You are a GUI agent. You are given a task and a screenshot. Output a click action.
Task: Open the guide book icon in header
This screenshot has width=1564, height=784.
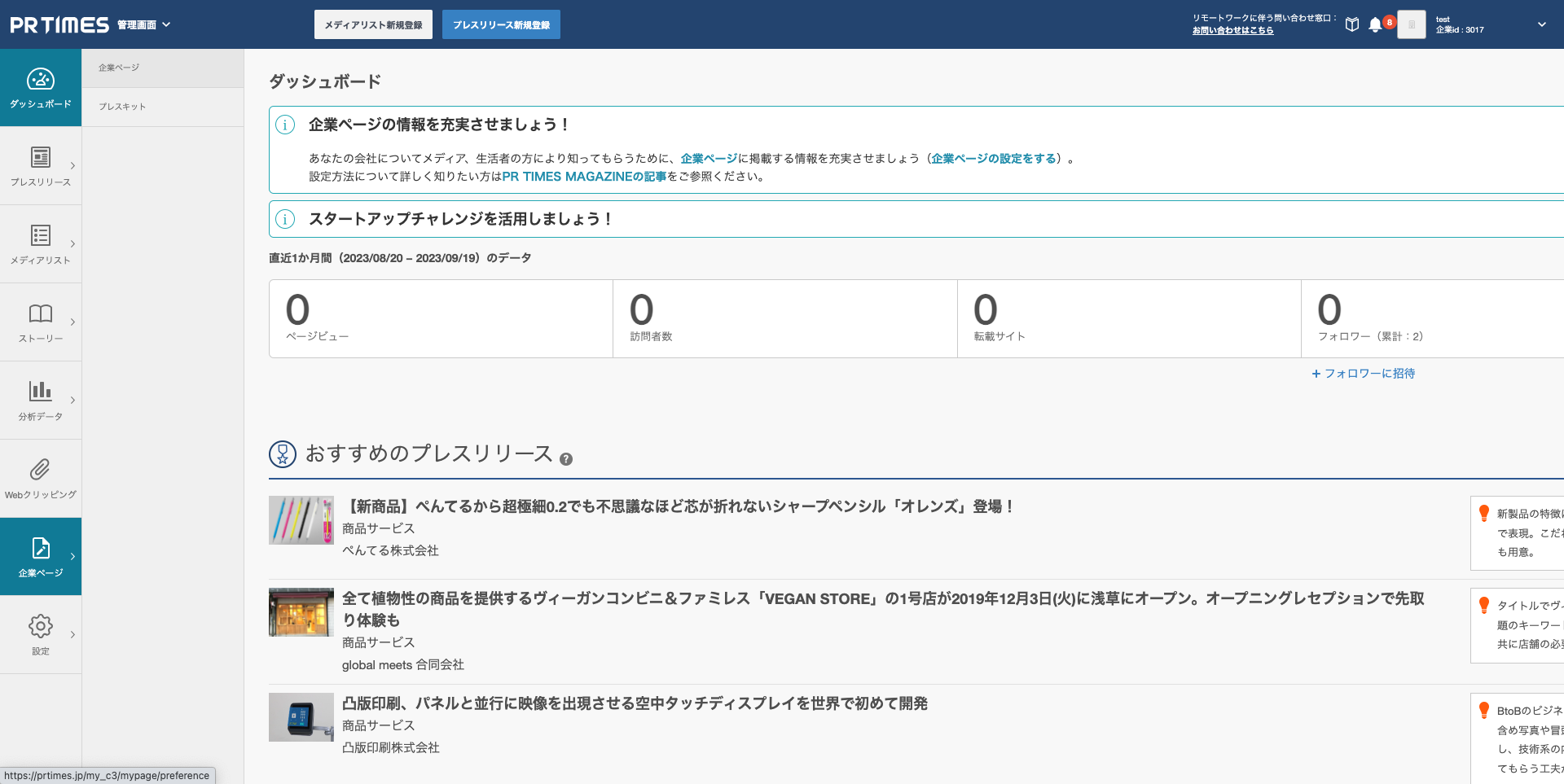pyautogui.click(x=1351, y=24)
